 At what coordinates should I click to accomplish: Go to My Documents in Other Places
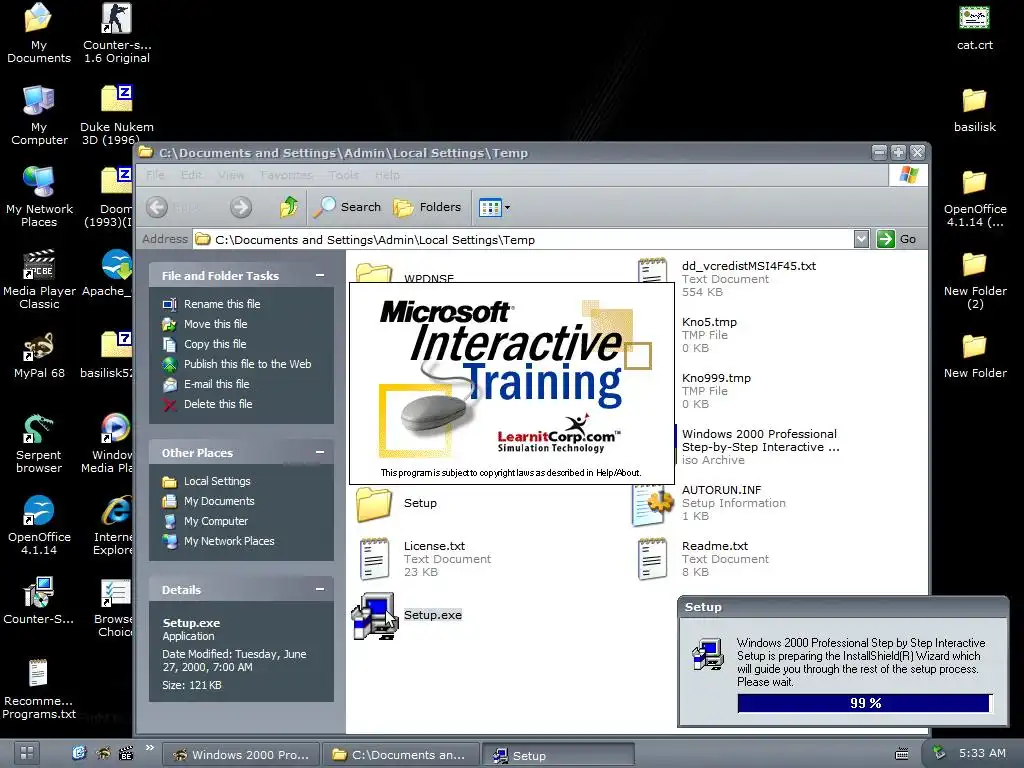pyautogui.click(x=219, y=501)
